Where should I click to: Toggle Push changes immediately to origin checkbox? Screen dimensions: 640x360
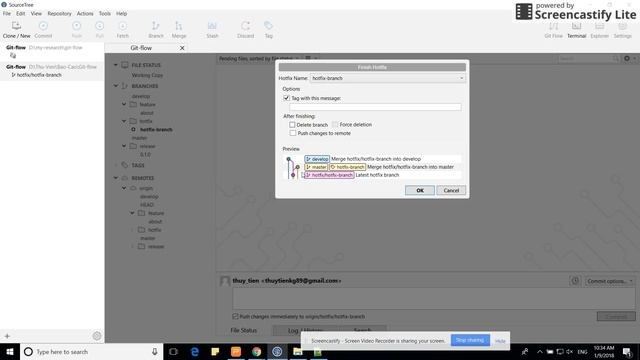point(235,316)
